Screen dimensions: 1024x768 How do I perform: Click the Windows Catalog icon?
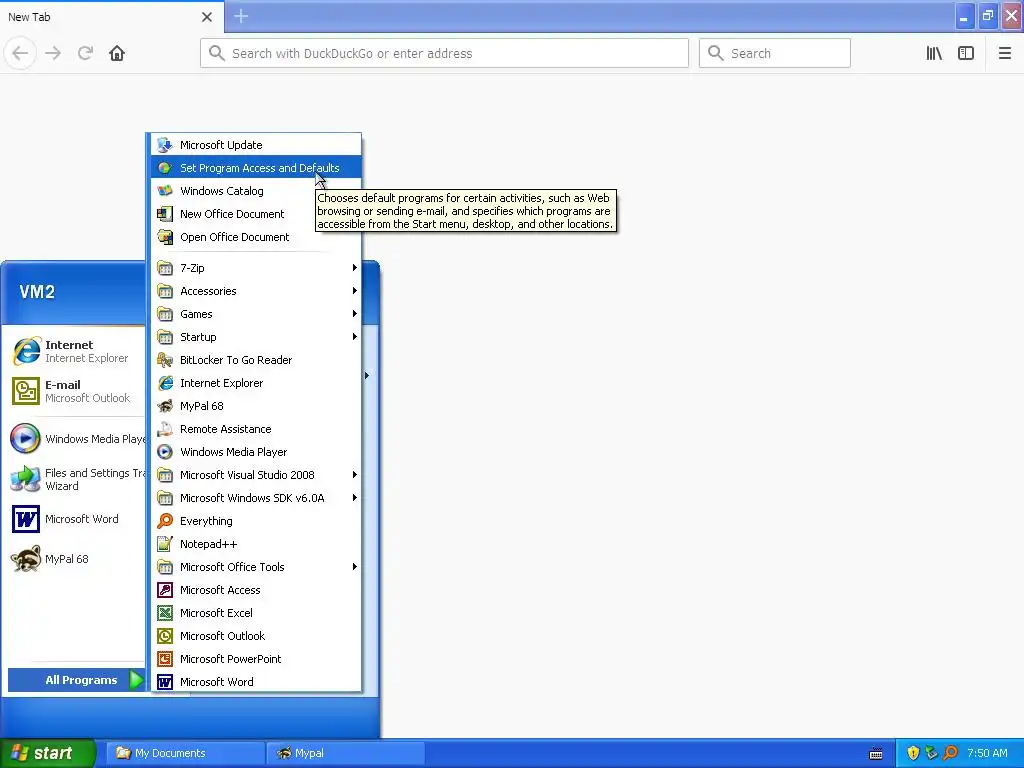(x=165, y=191)
